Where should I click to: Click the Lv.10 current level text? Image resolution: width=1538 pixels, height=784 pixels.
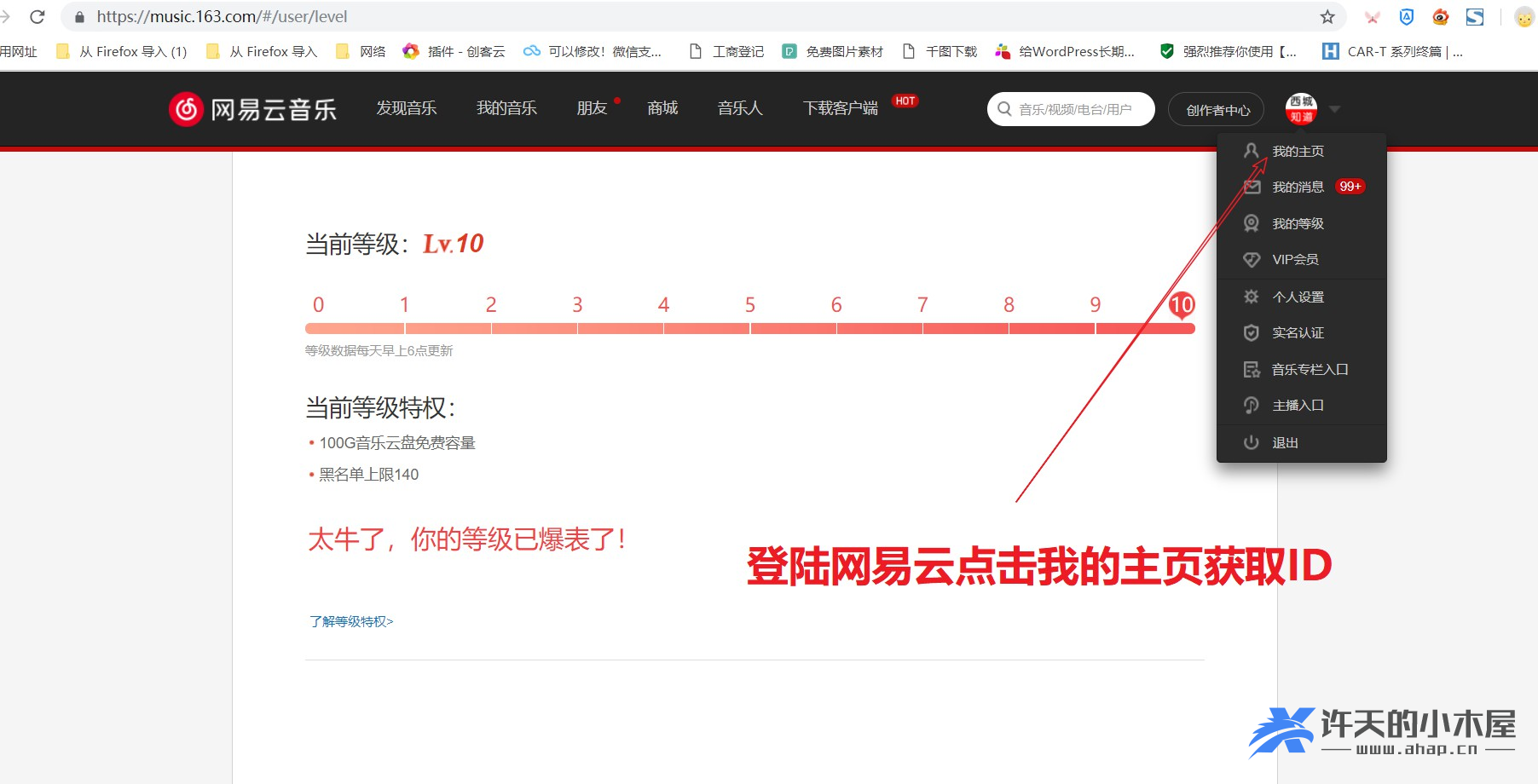pyautogui.click(x=453, y=244)
